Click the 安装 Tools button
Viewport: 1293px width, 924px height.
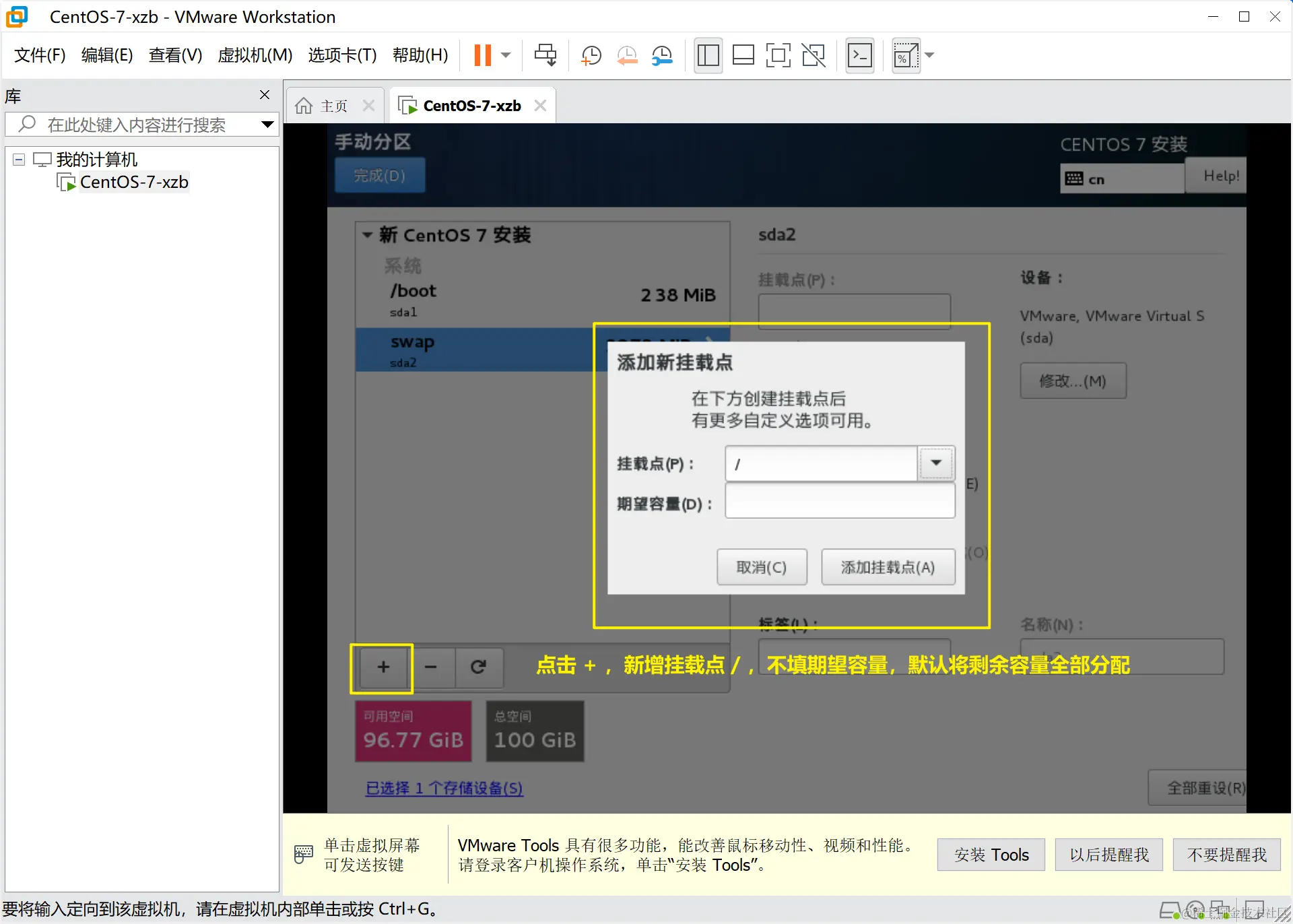(x=991, y=855)
